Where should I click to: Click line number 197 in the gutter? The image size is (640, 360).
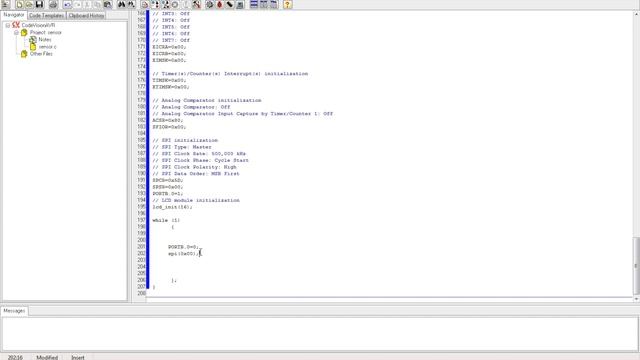[x=141, y=220]
